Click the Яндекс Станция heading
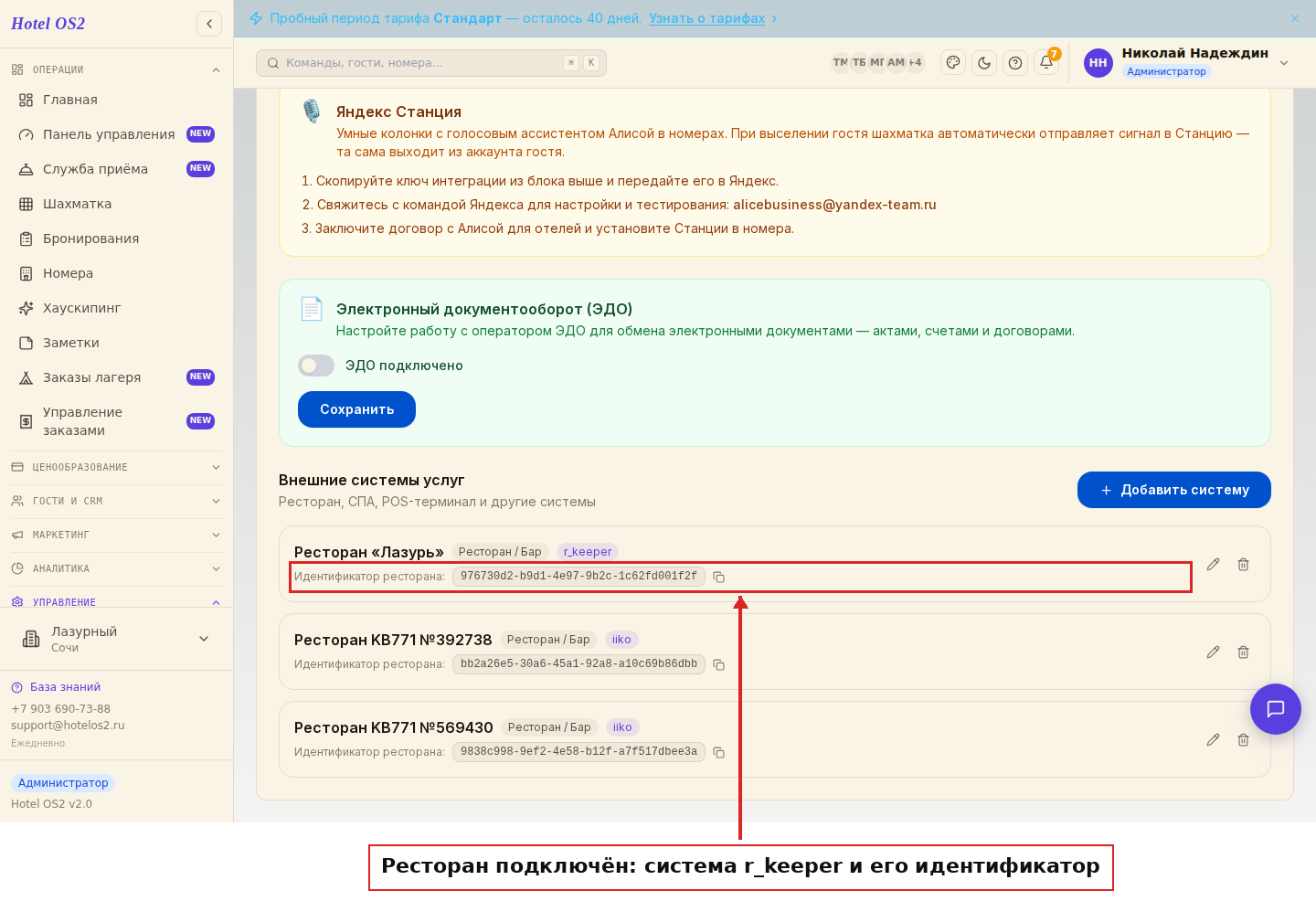1316x912 pixels. tap(398, 111)
